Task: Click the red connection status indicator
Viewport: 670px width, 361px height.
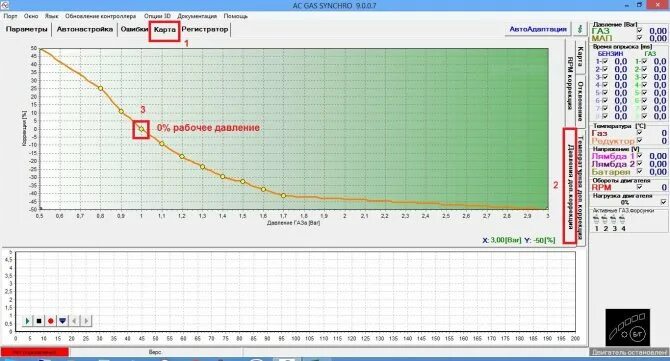Action: pyautogui.click(x=34, y=352)
